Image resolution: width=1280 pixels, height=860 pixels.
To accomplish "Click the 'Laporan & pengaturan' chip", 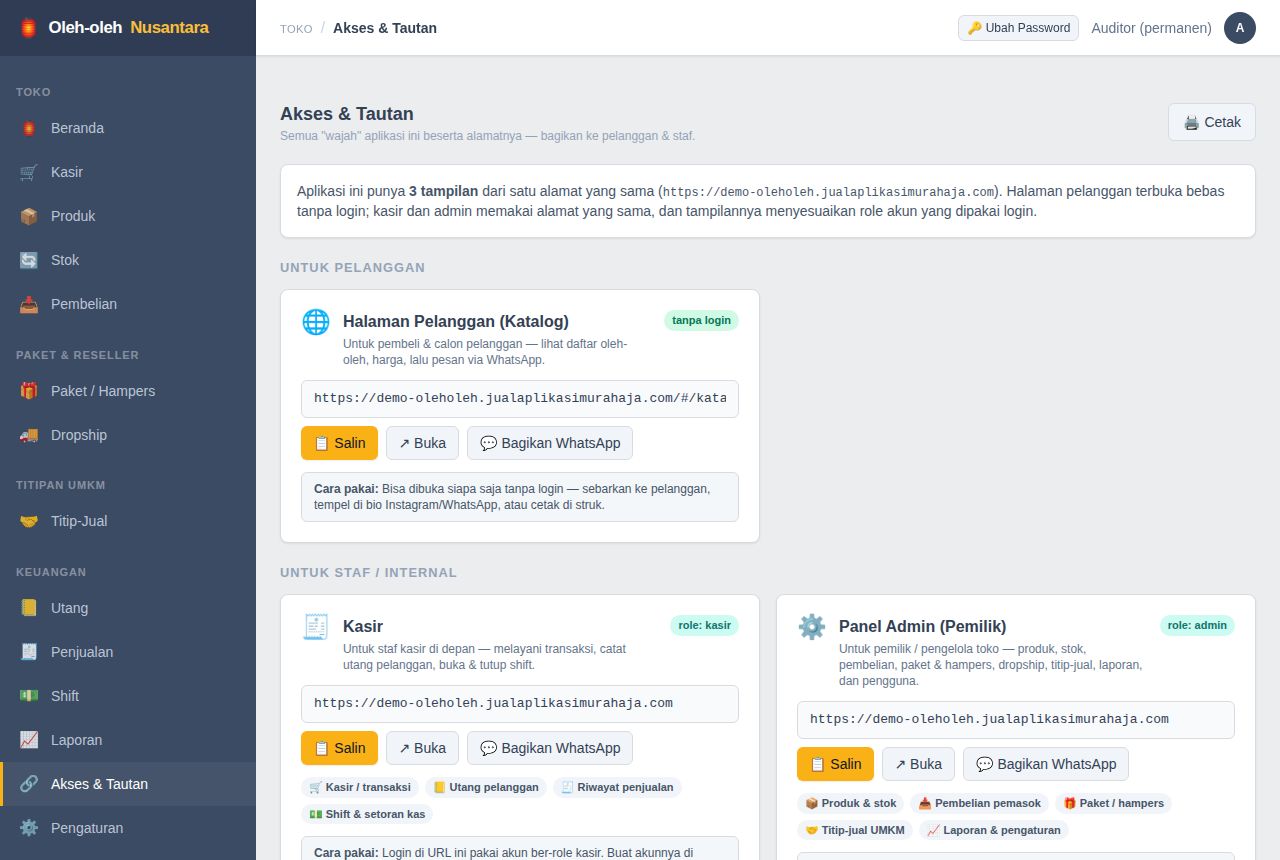I will [994, 830].
